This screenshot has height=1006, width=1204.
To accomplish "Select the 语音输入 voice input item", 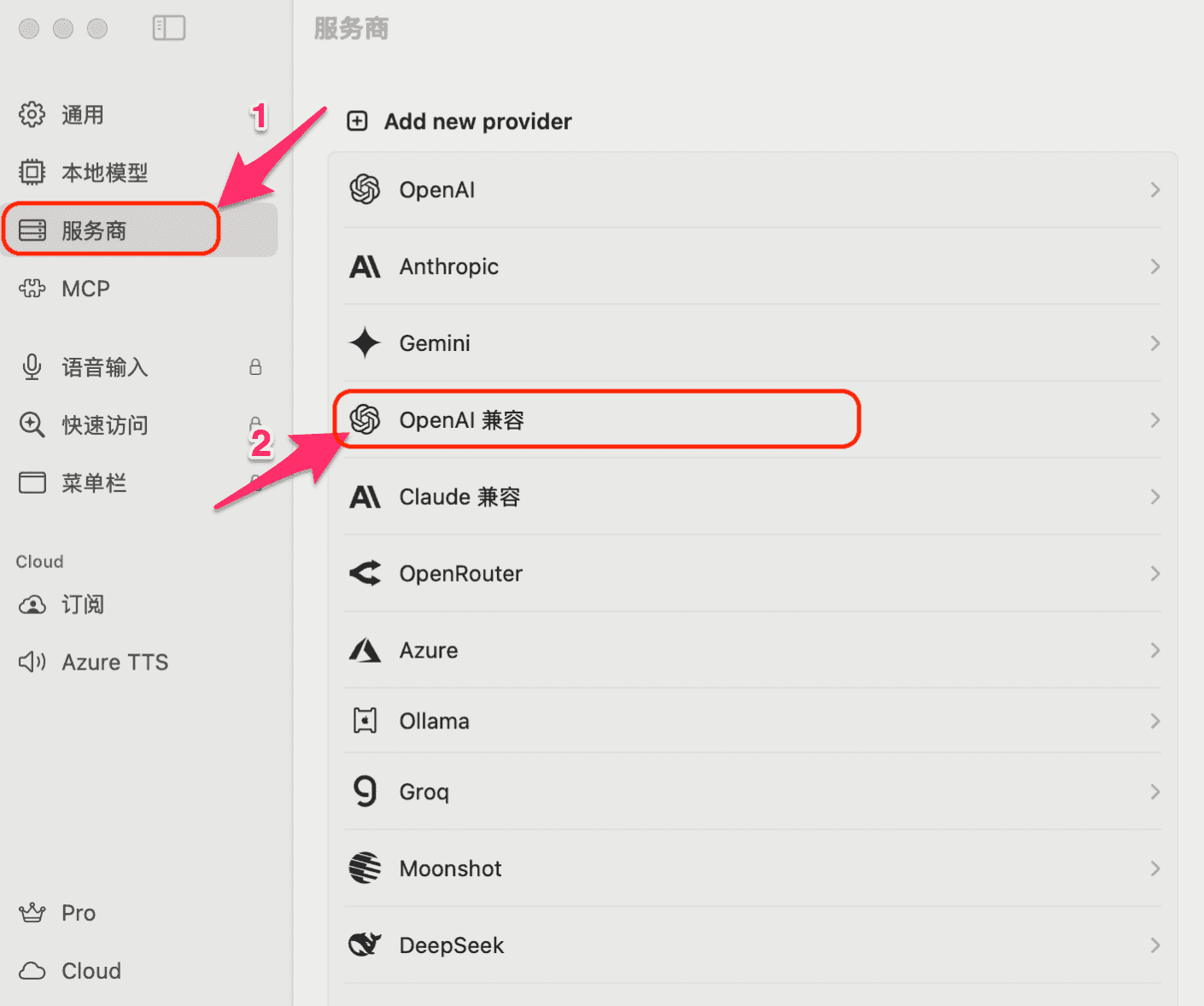I will pyautogui.click(x=104, y=367).
